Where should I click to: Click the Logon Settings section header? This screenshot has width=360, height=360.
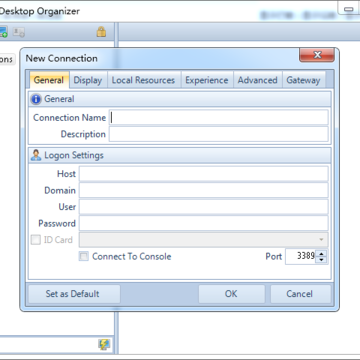point(180,155)
